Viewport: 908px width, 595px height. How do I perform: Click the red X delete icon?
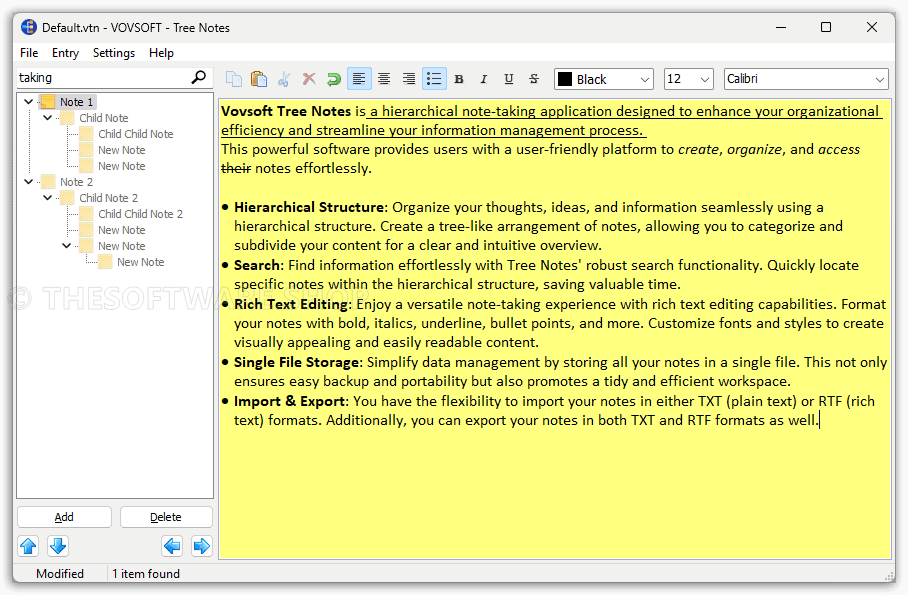pos(309,79)
